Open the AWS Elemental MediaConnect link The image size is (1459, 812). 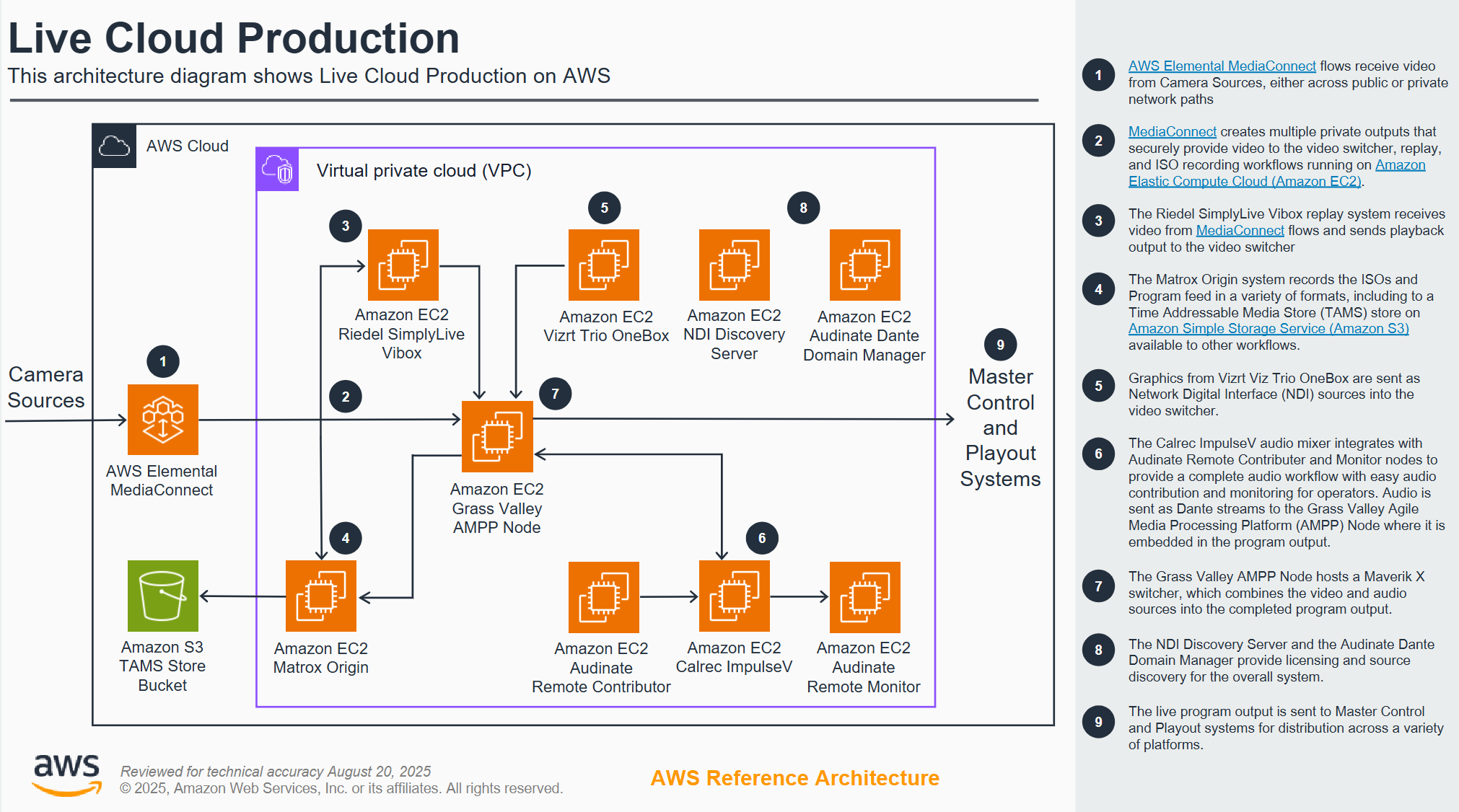[x=1221, y=66]
